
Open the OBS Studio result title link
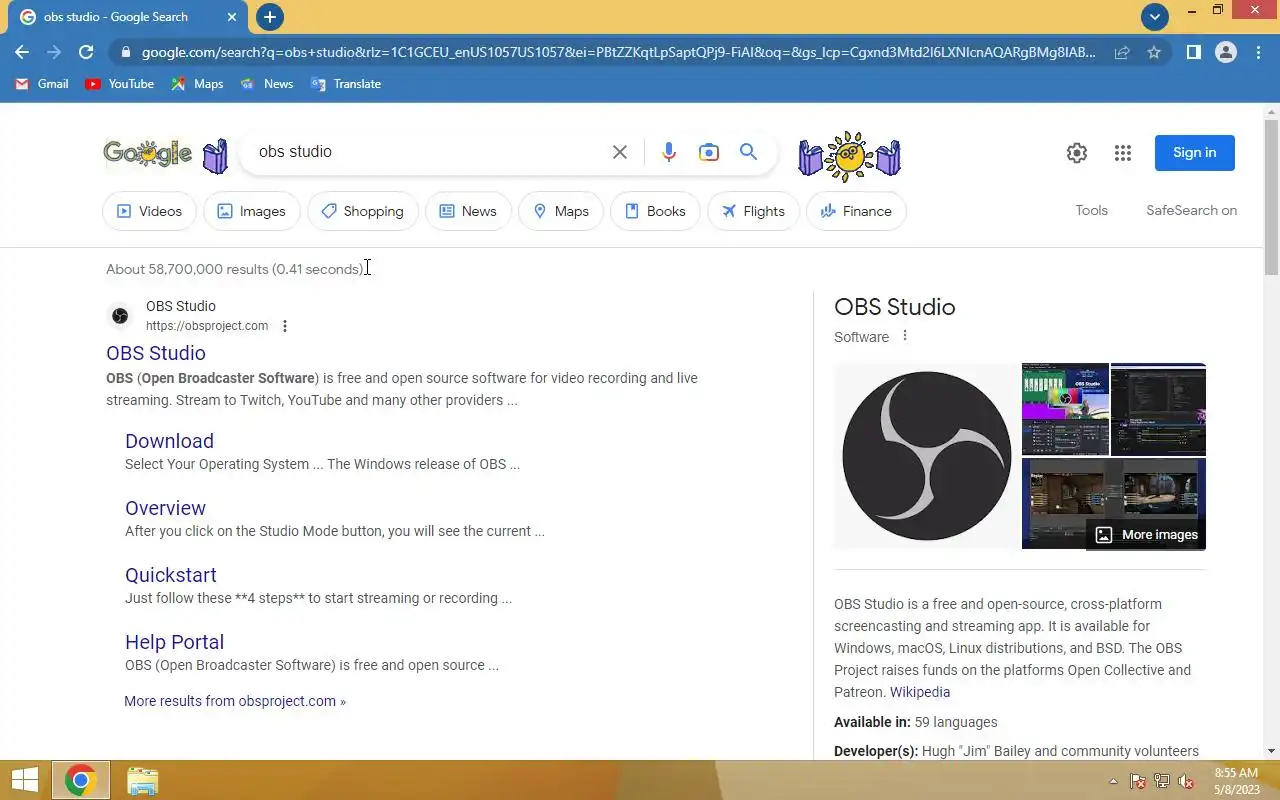click(156, 353)
